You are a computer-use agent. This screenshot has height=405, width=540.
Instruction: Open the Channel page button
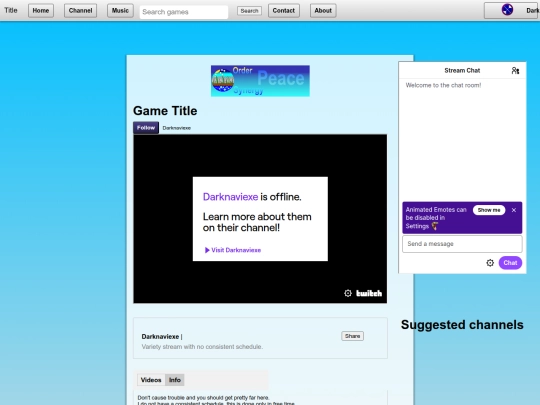point(80,11)
